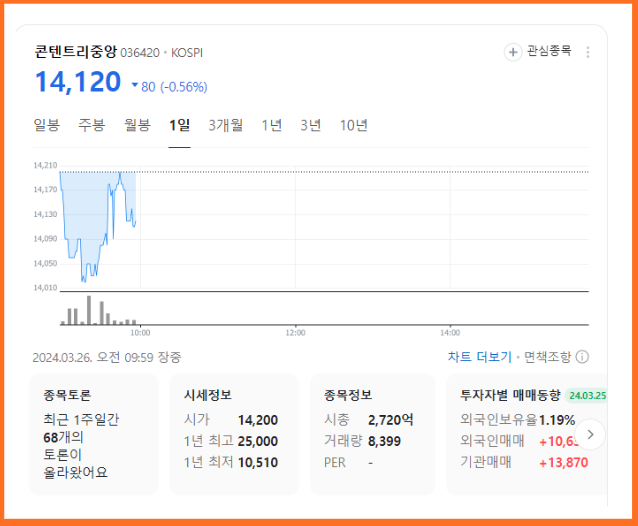Click the 1년 최고 value 25,000
Screen dimensions: 638x526
[258, 441]
